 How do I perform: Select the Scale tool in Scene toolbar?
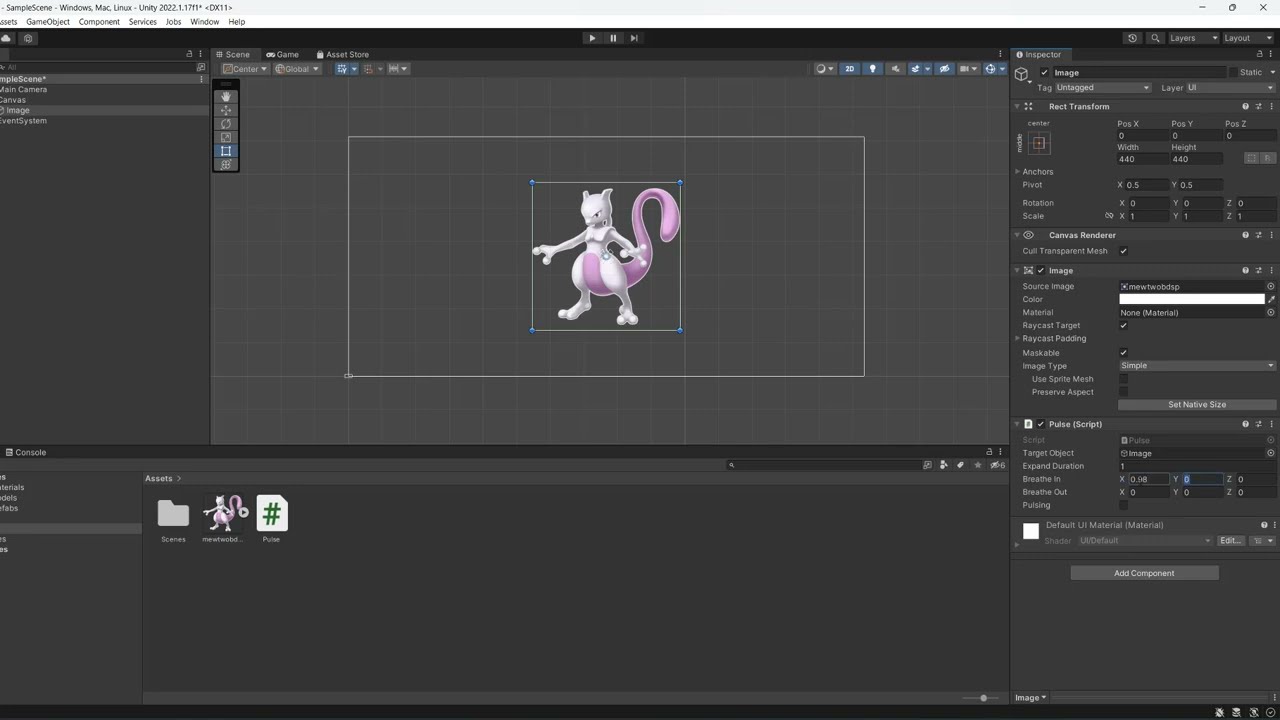click(x=226, y=137)
